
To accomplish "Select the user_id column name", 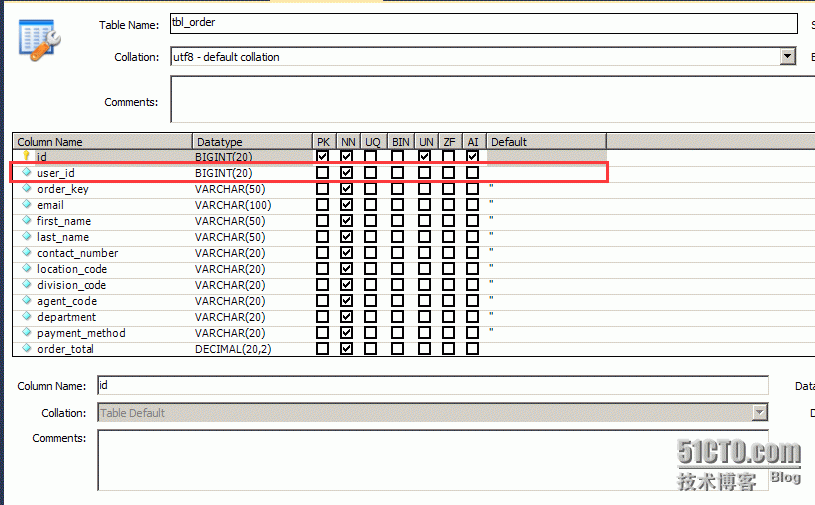I will 56,173.
